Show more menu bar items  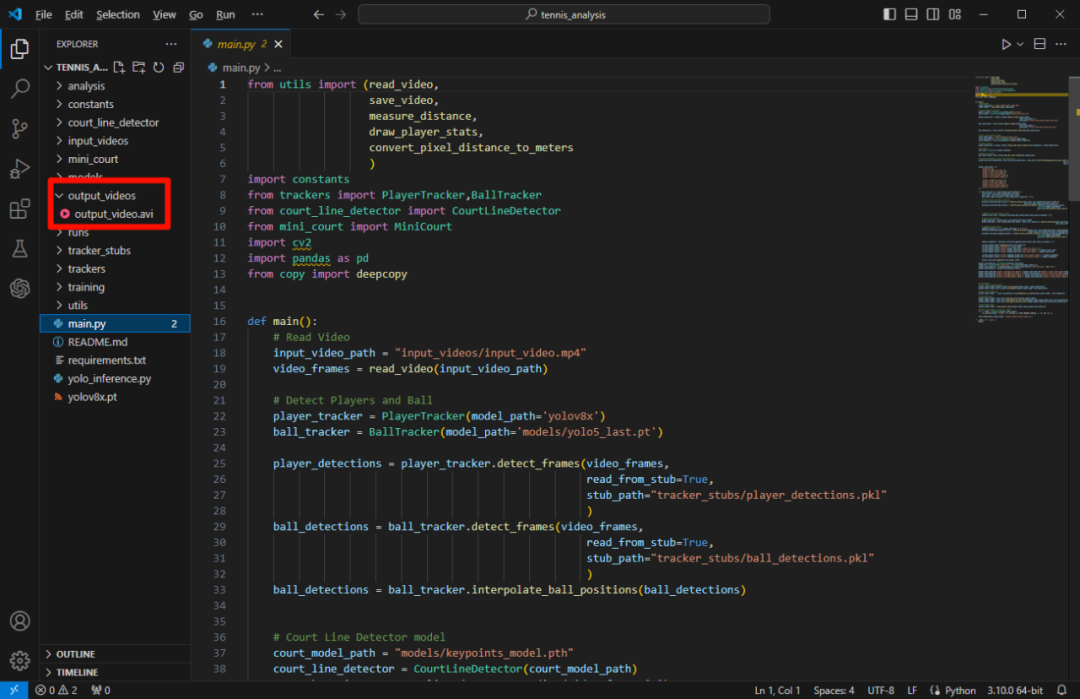[257, 14]
